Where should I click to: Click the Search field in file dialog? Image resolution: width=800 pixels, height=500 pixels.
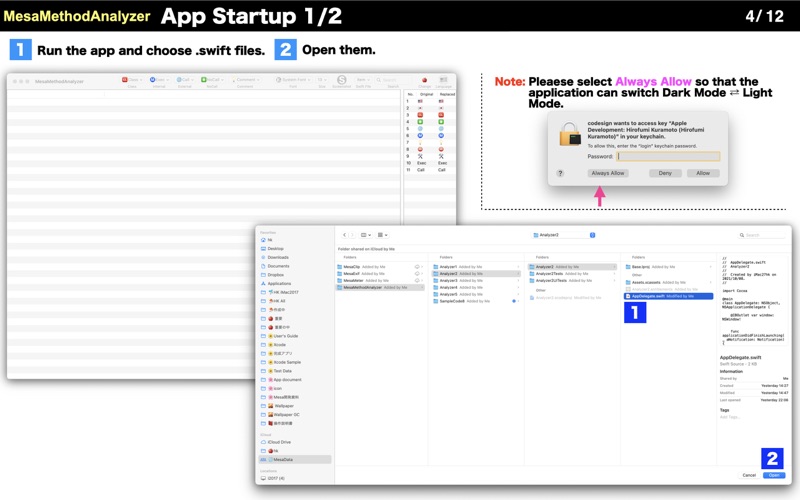click(762, 235)
